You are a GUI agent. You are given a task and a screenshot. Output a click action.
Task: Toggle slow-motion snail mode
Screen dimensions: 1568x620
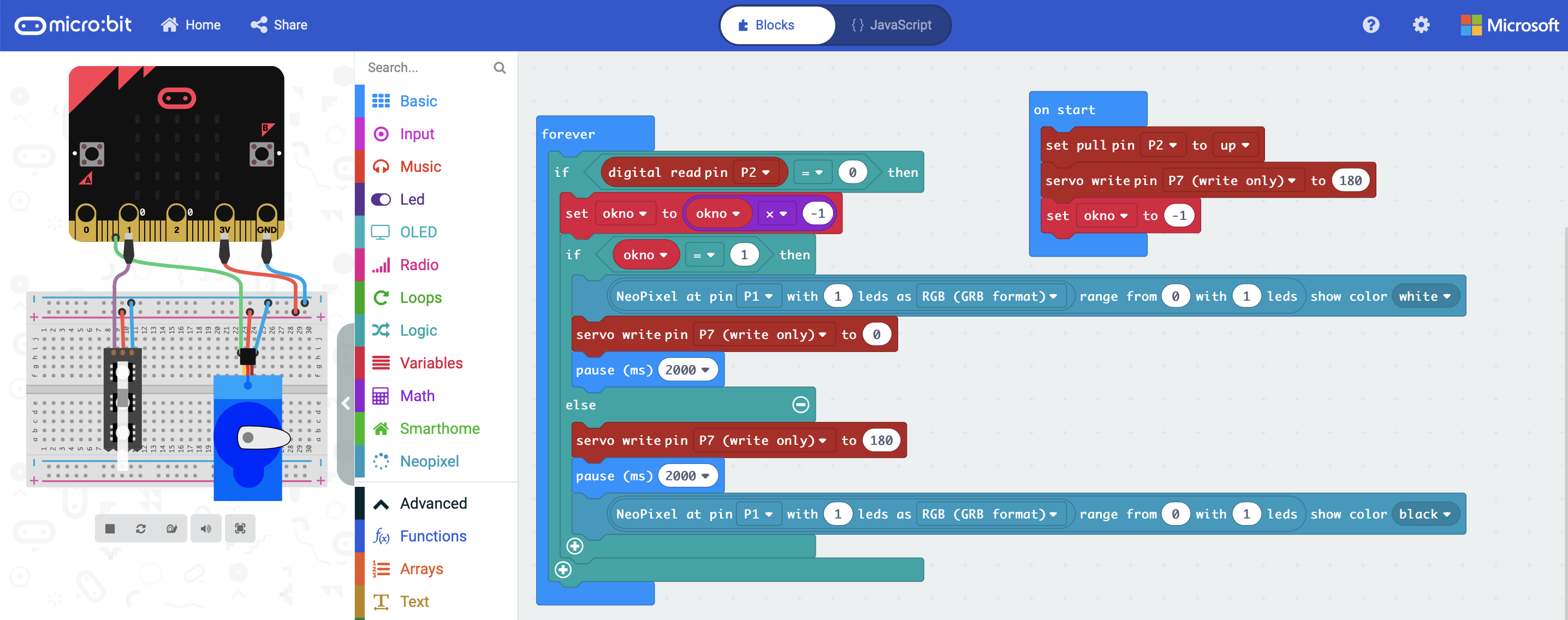[171, 528]
